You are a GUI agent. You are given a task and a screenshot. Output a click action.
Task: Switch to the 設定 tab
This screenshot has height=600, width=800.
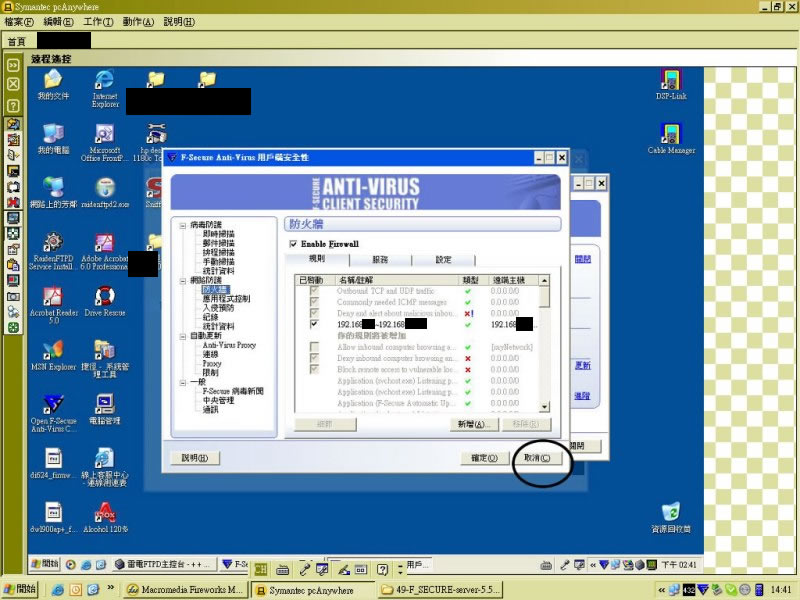[443, 260]
